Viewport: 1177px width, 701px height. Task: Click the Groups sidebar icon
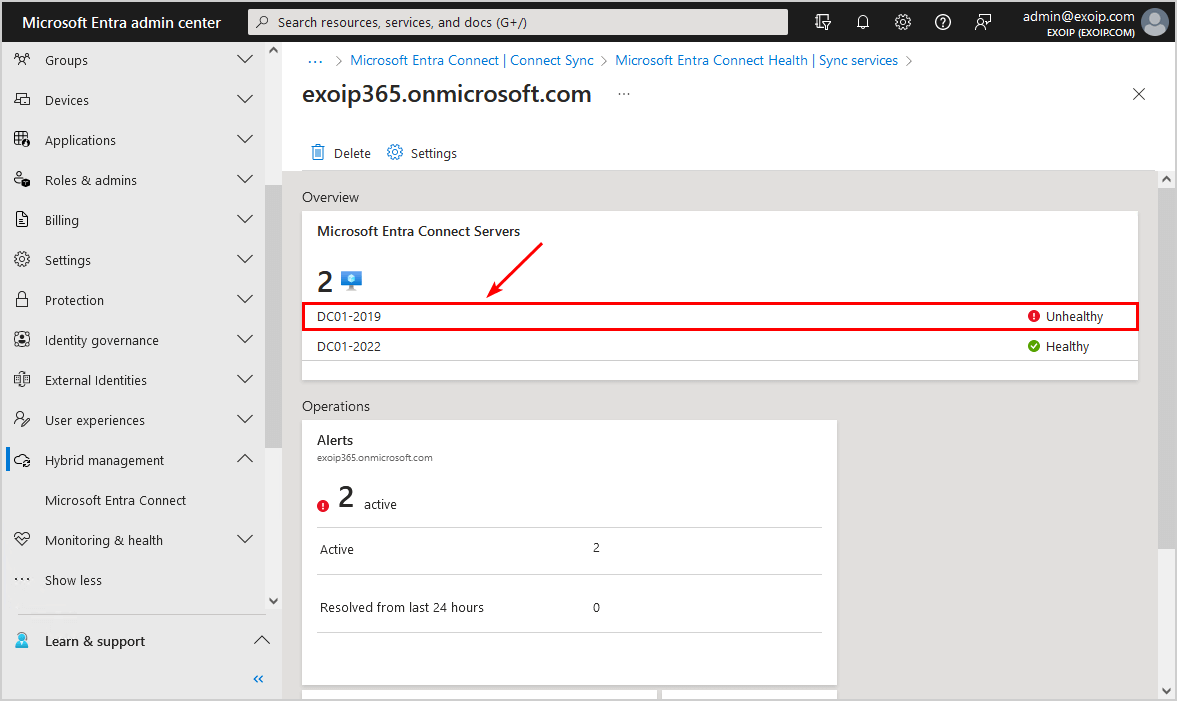[22, 59]
